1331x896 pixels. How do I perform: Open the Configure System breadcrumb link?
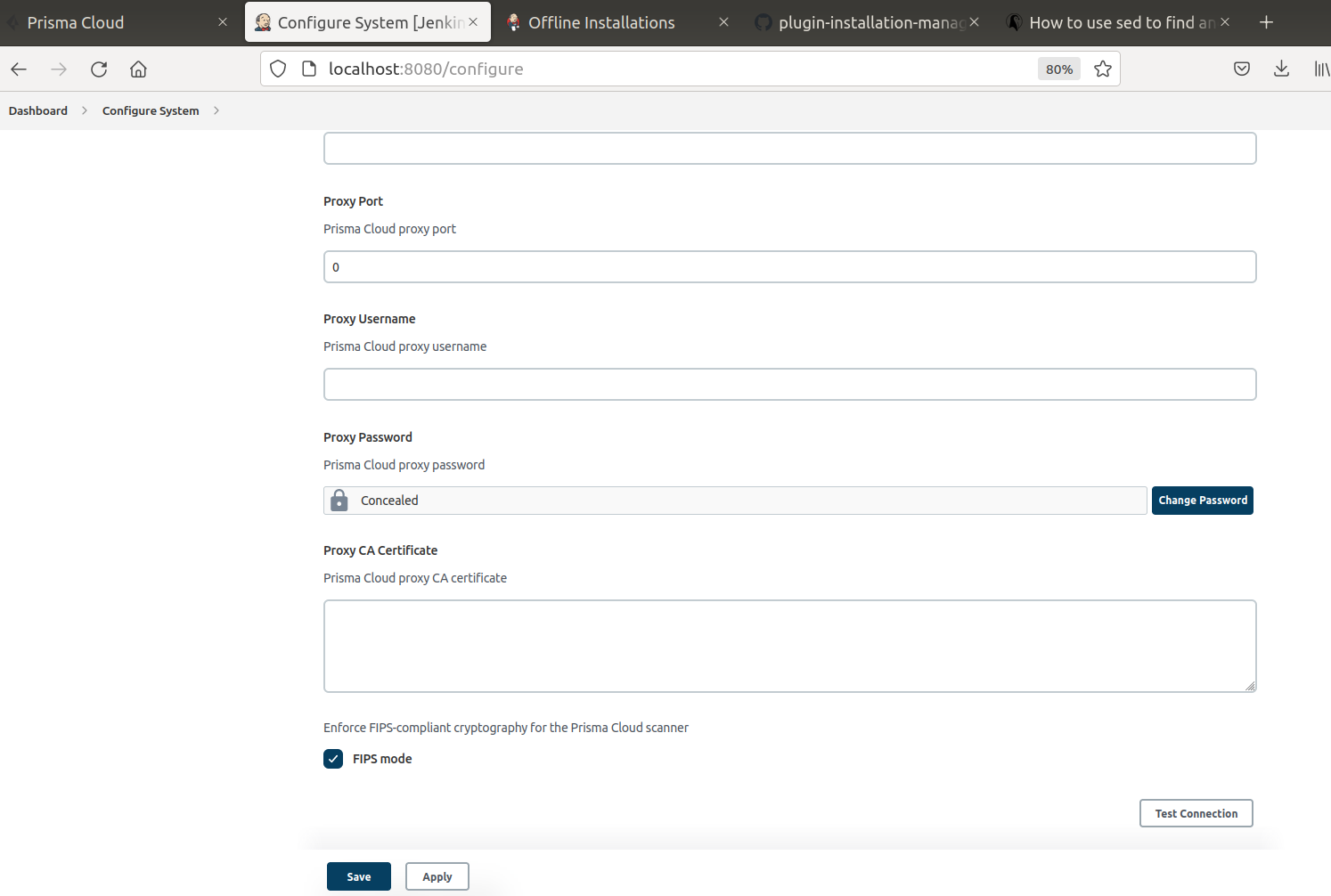151,110
